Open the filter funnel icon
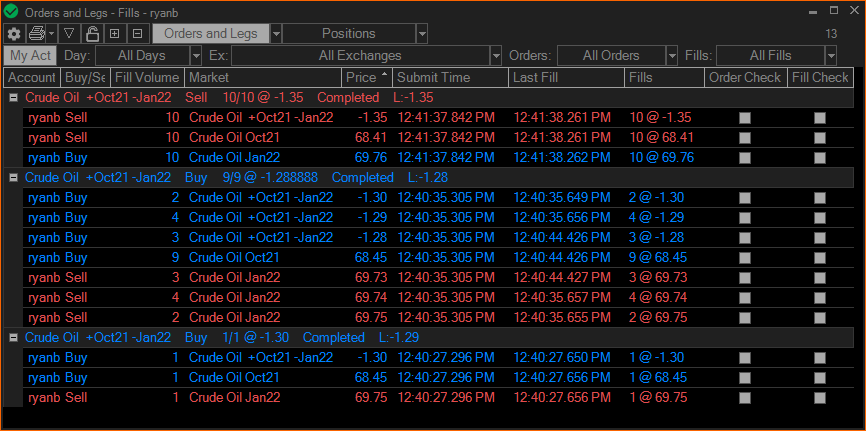866x431 pixels. click(x=69, y=34)
